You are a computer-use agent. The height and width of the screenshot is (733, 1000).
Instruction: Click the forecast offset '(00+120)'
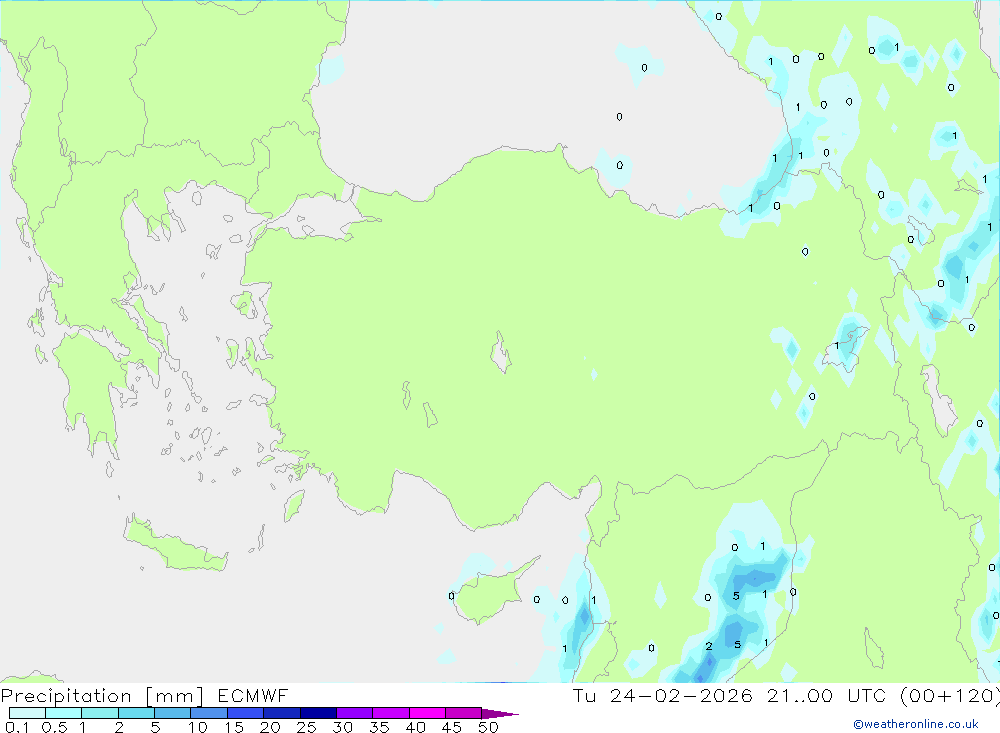click(x=949, y=695)
